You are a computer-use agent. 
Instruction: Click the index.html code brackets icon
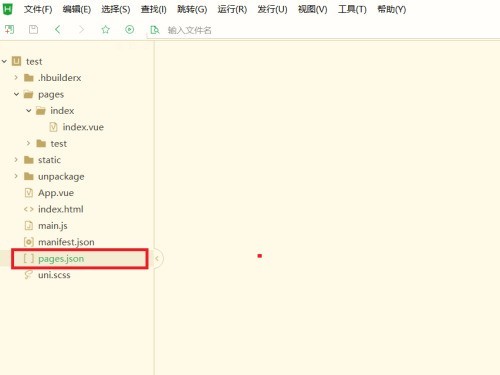[x=29, y=209]
